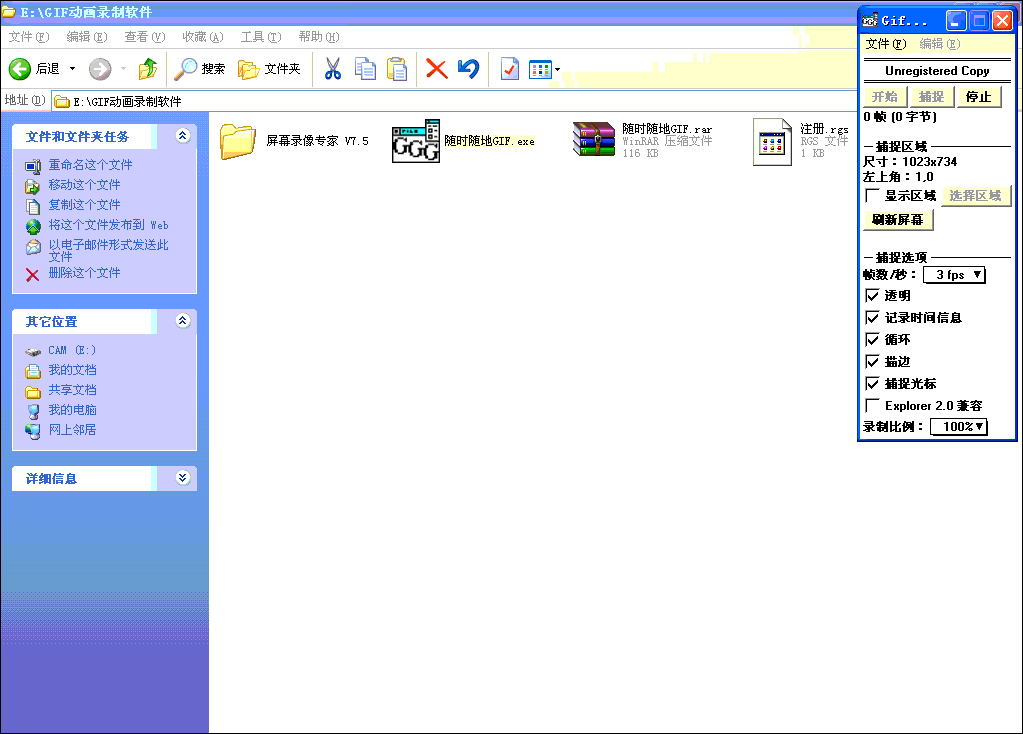Viewport: 1023px width, 734px height.
Task: Open the Back button history dropdown arrow
Action: [x=72, y=69]
